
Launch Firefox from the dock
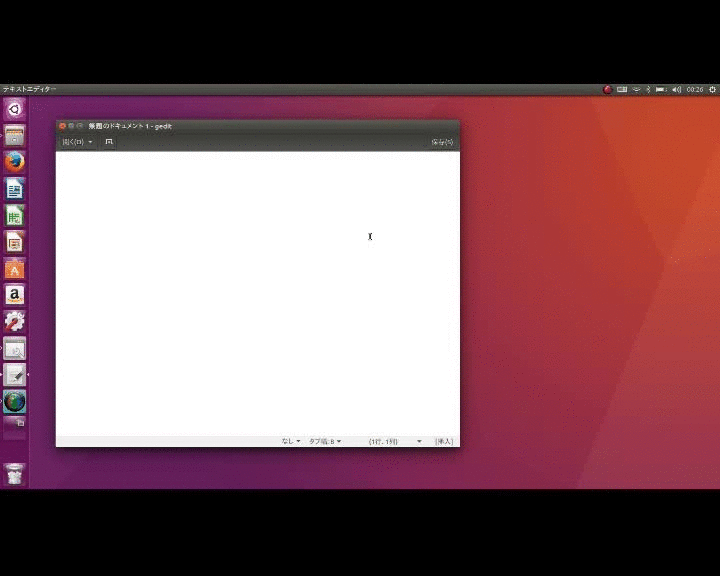tap(14, 162)
